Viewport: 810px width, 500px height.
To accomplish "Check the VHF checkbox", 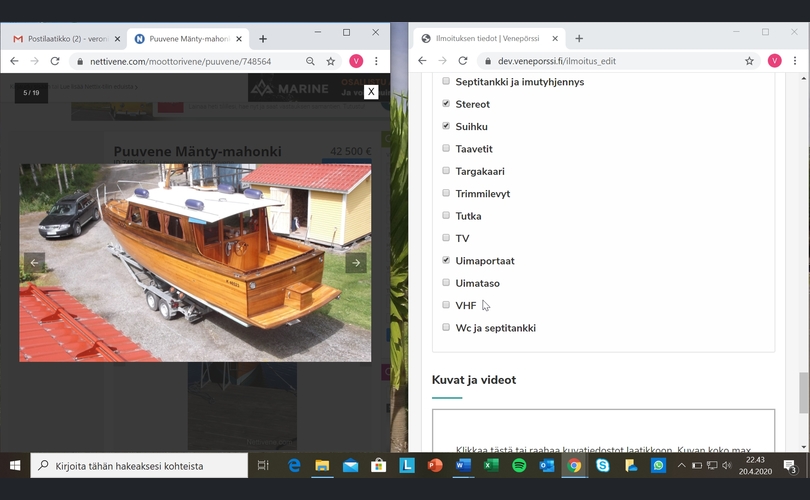I will (446, 305).
